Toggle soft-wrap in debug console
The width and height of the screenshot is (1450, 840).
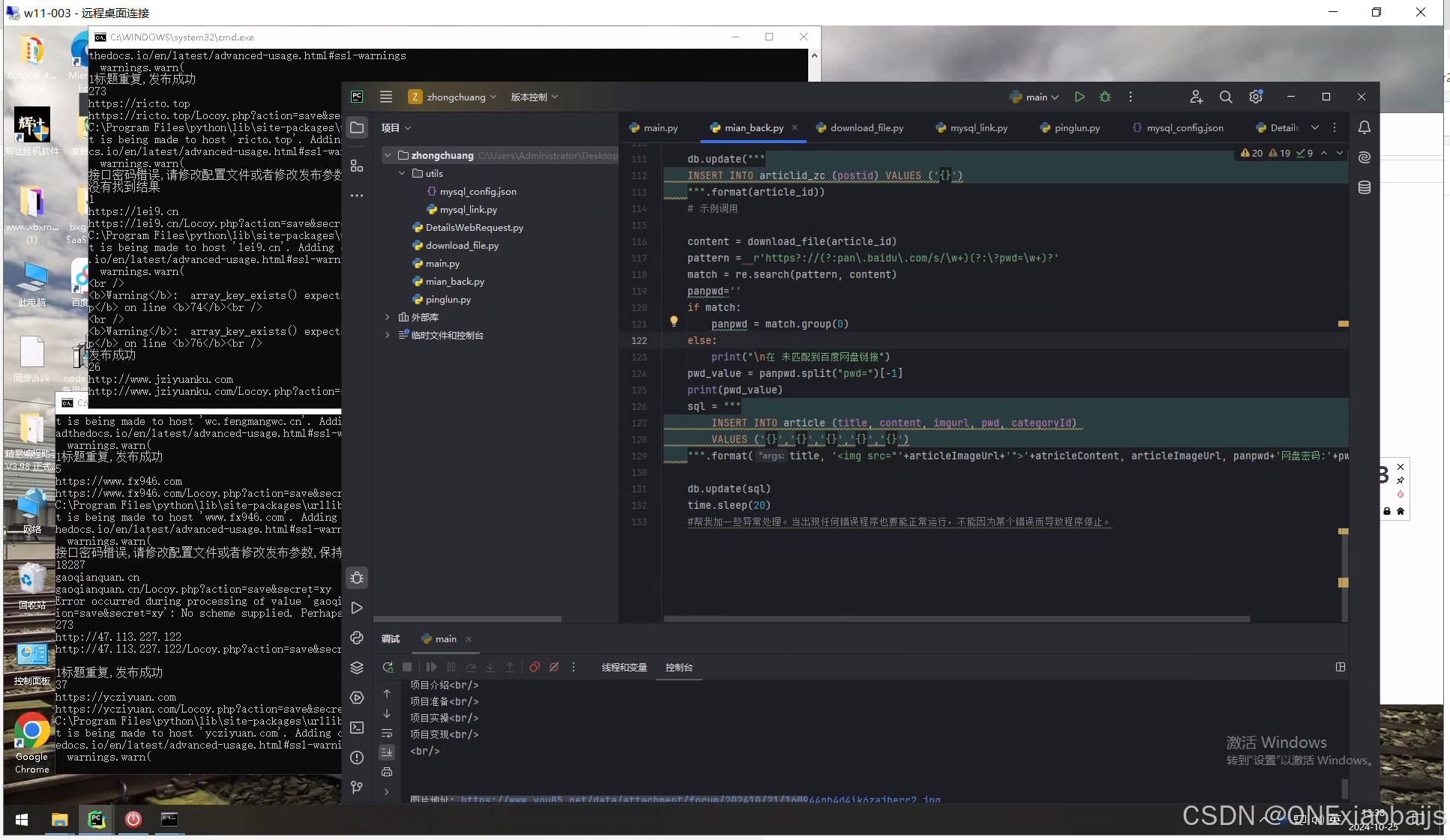click(x=387, y=733)
